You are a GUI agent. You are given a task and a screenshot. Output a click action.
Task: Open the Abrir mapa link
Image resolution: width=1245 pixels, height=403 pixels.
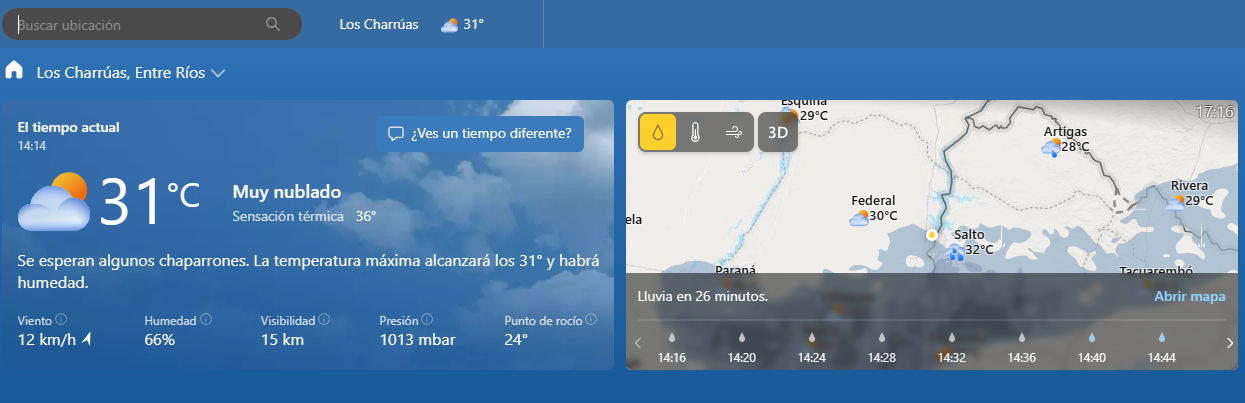[1189, 297]
